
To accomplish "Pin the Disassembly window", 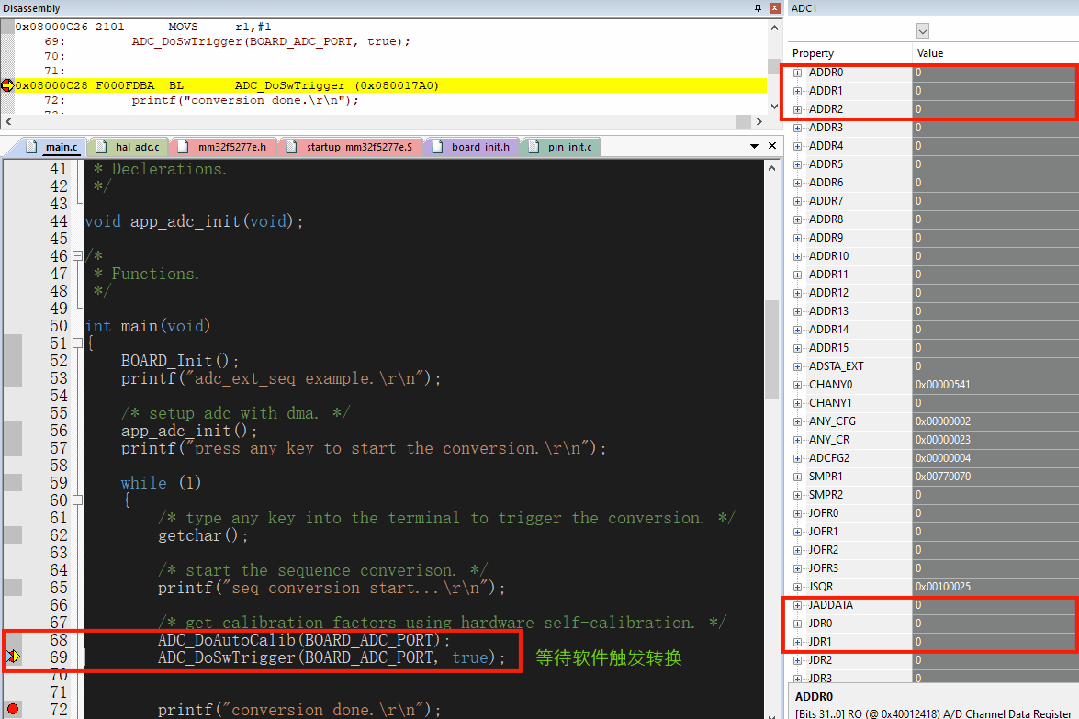I will click(x=758, y=8).
